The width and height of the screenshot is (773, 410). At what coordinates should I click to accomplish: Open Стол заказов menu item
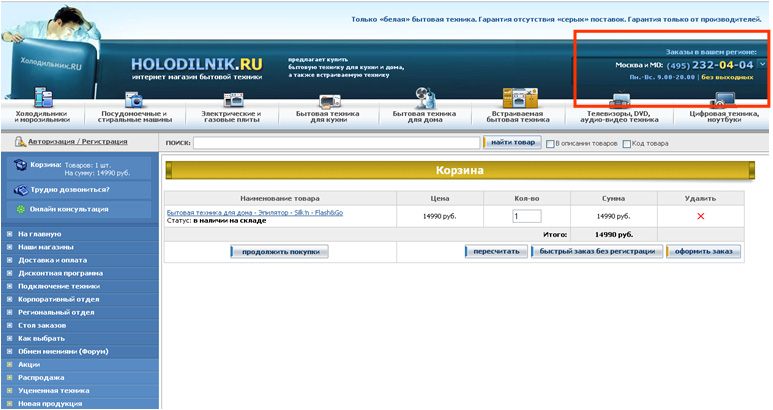click(42, 325)
